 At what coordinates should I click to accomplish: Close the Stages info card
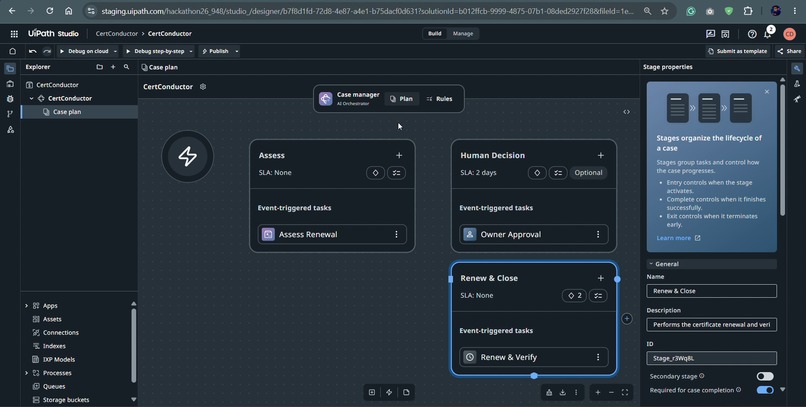pyautogui.click(x=767, y=92)
